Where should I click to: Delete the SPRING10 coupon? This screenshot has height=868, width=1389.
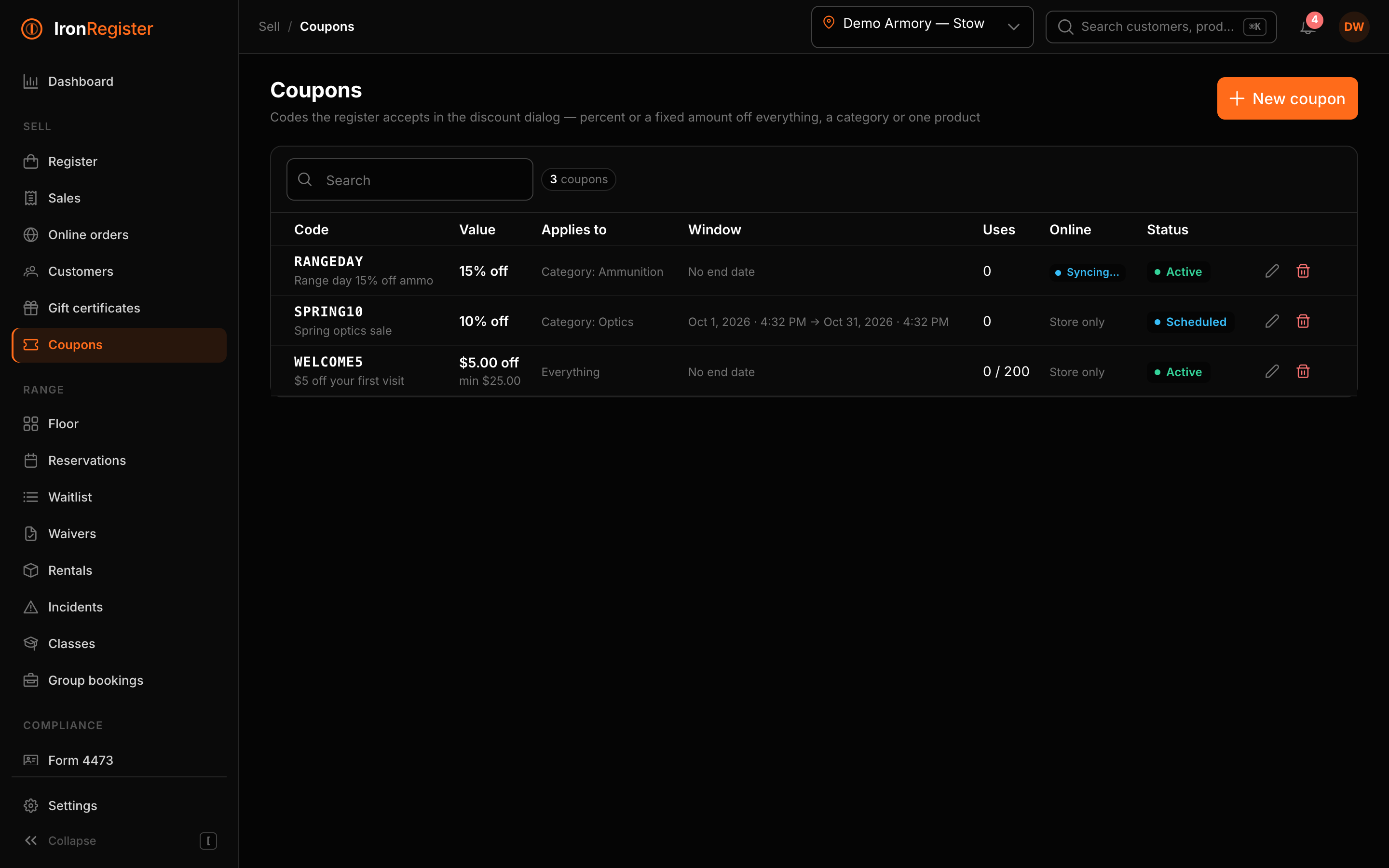pyautogui.click(x=1303, y=321)
